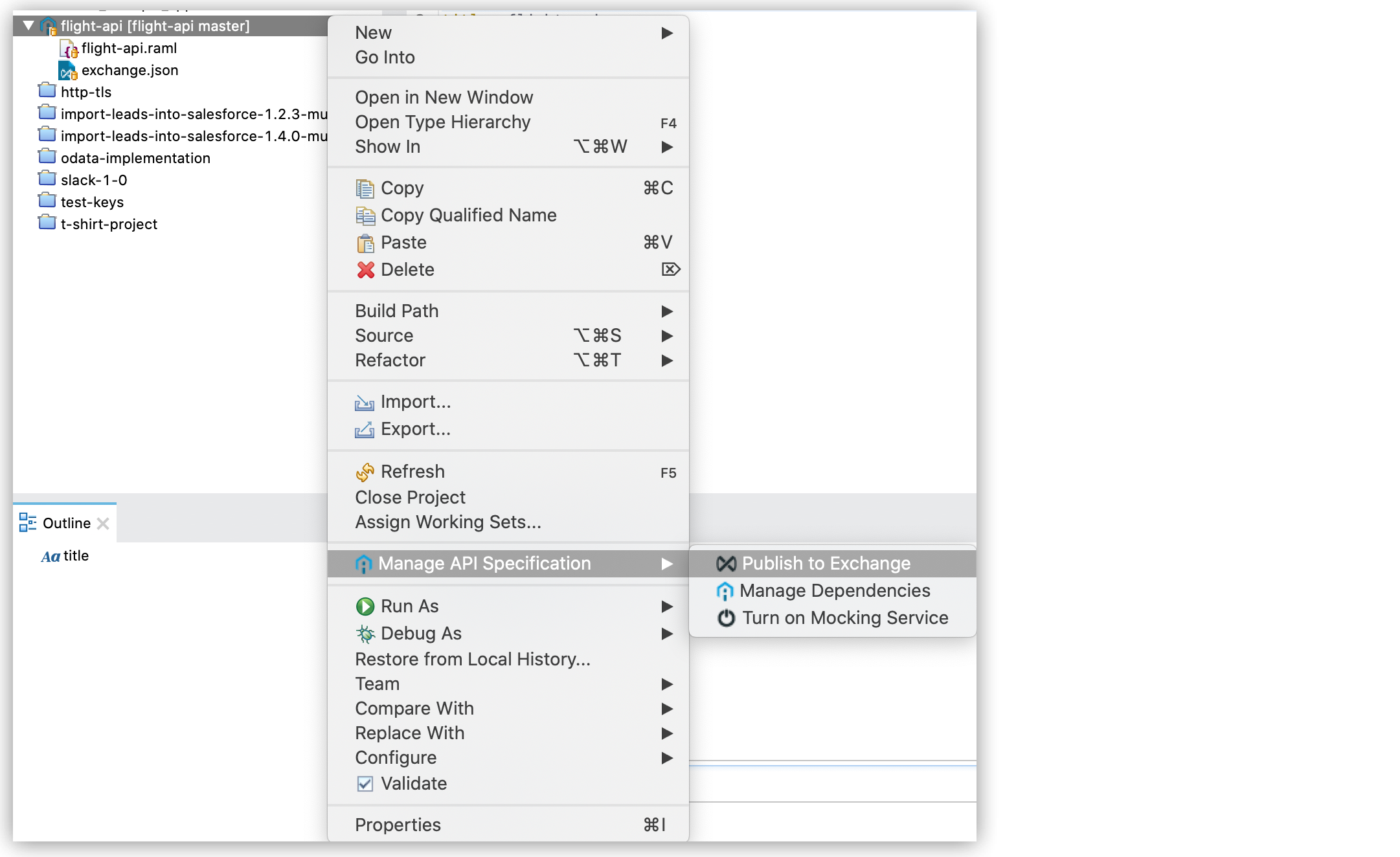Click the exchange.json file icon
Screen dimensions: 1400x857
67,71
